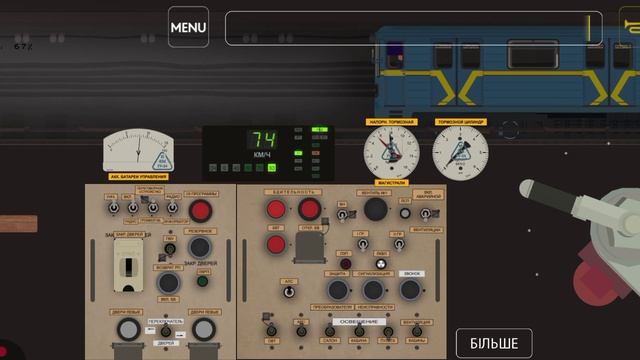Click the brake cylinder pressure gauge
The width and height of the screenshot is (640, 360).
point(460,153)
